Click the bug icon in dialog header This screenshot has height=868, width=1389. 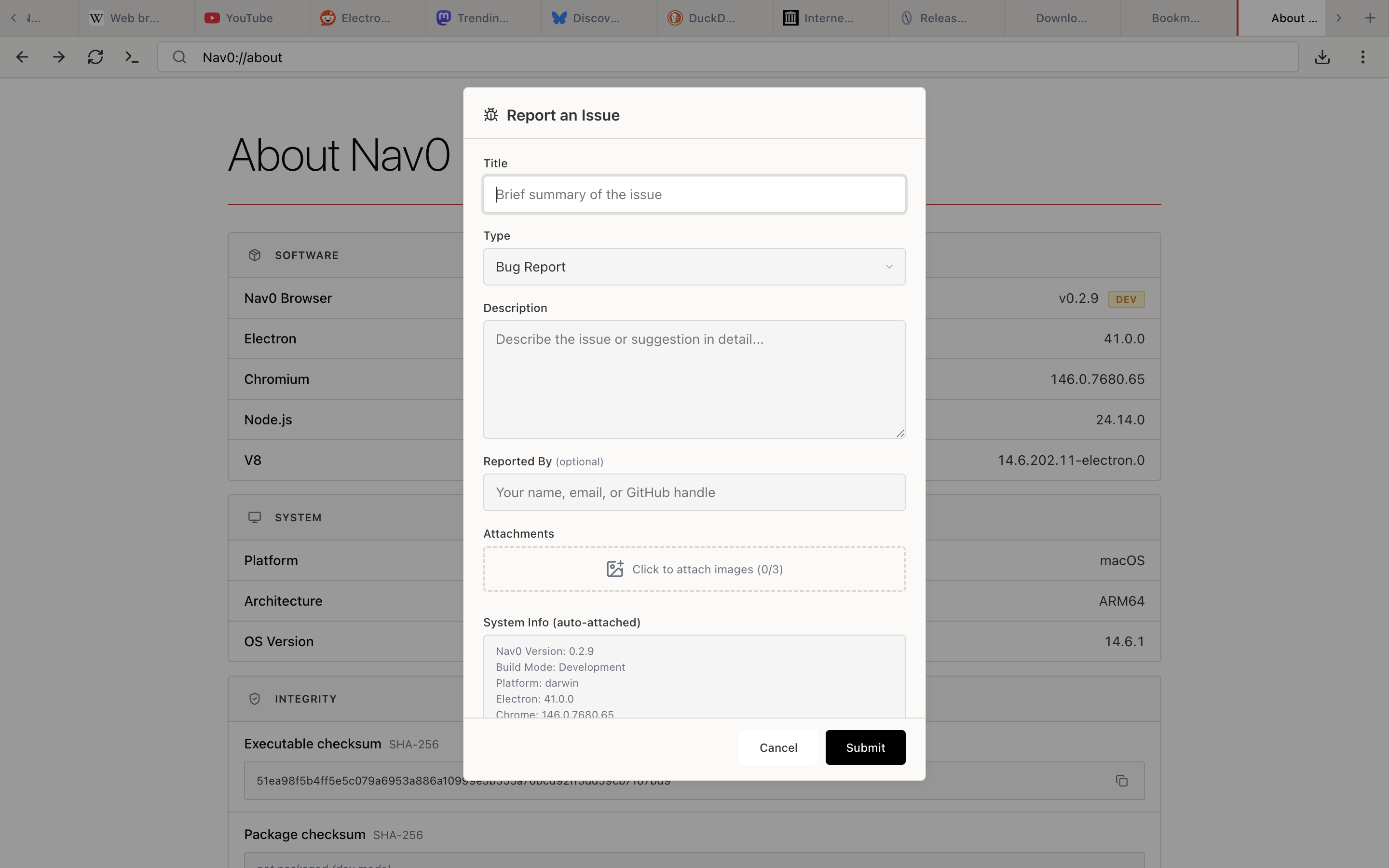coord(491,115)
